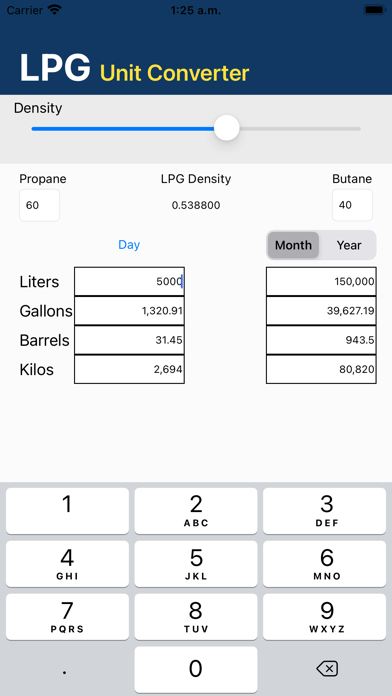Click the Kilos row label
The width and height of the screenshot is (392, 696).
pyautogui.click(x=36, y=370)
